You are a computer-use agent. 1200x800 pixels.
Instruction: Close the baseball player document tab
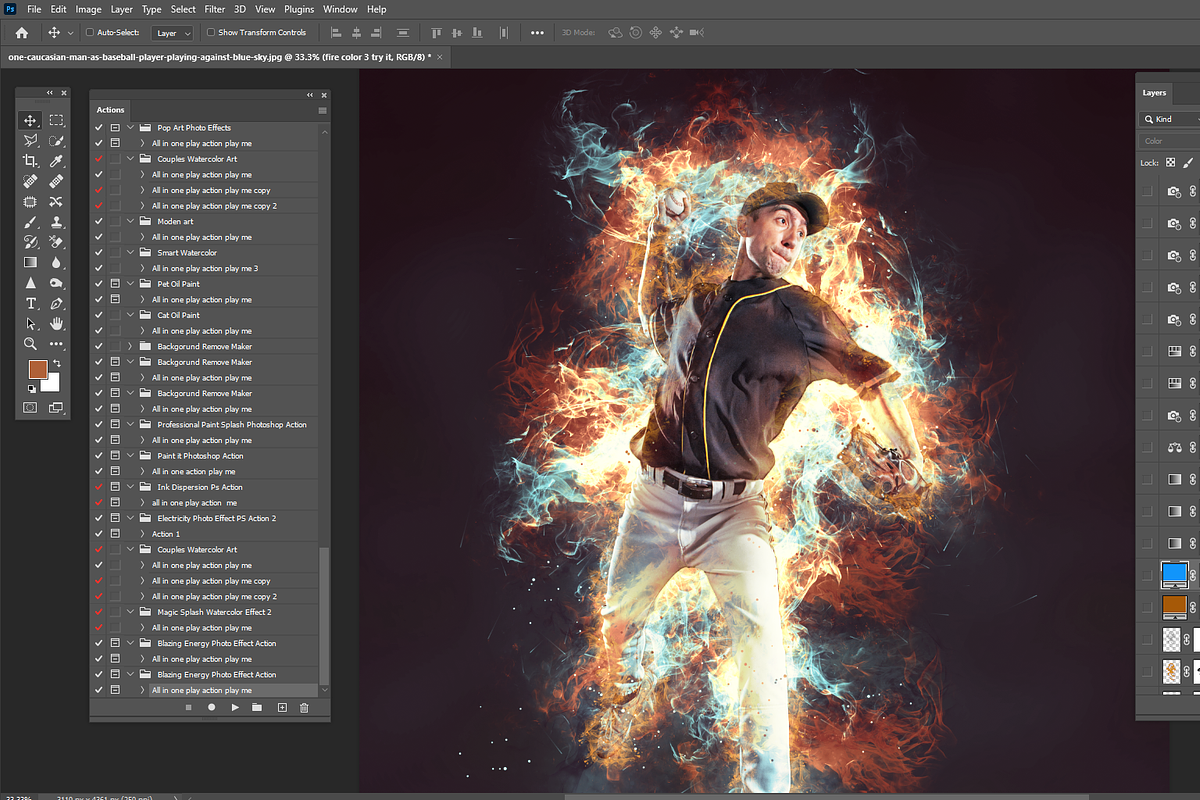(440, 57)
